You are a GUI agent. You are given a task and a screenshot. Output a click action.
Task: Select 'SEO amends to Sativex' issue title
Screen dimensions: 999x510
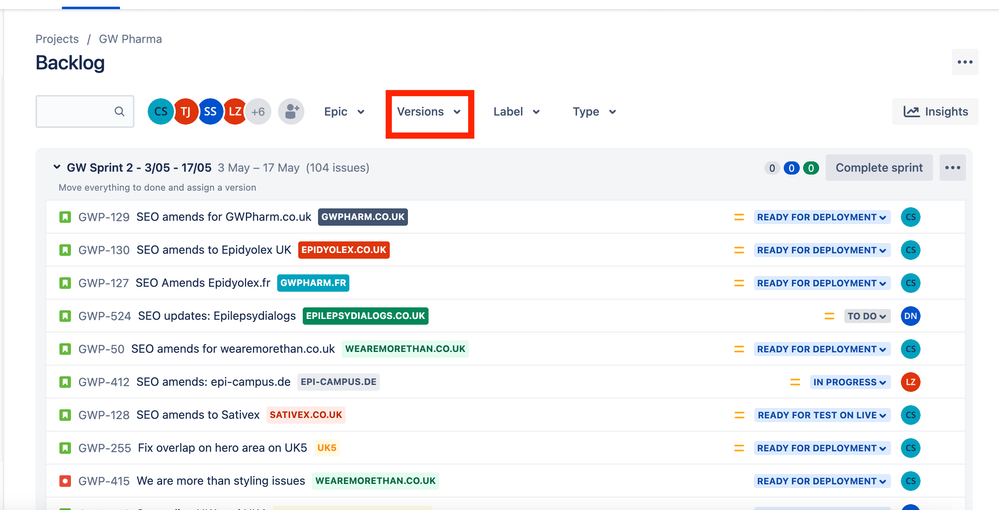point(198,415)
